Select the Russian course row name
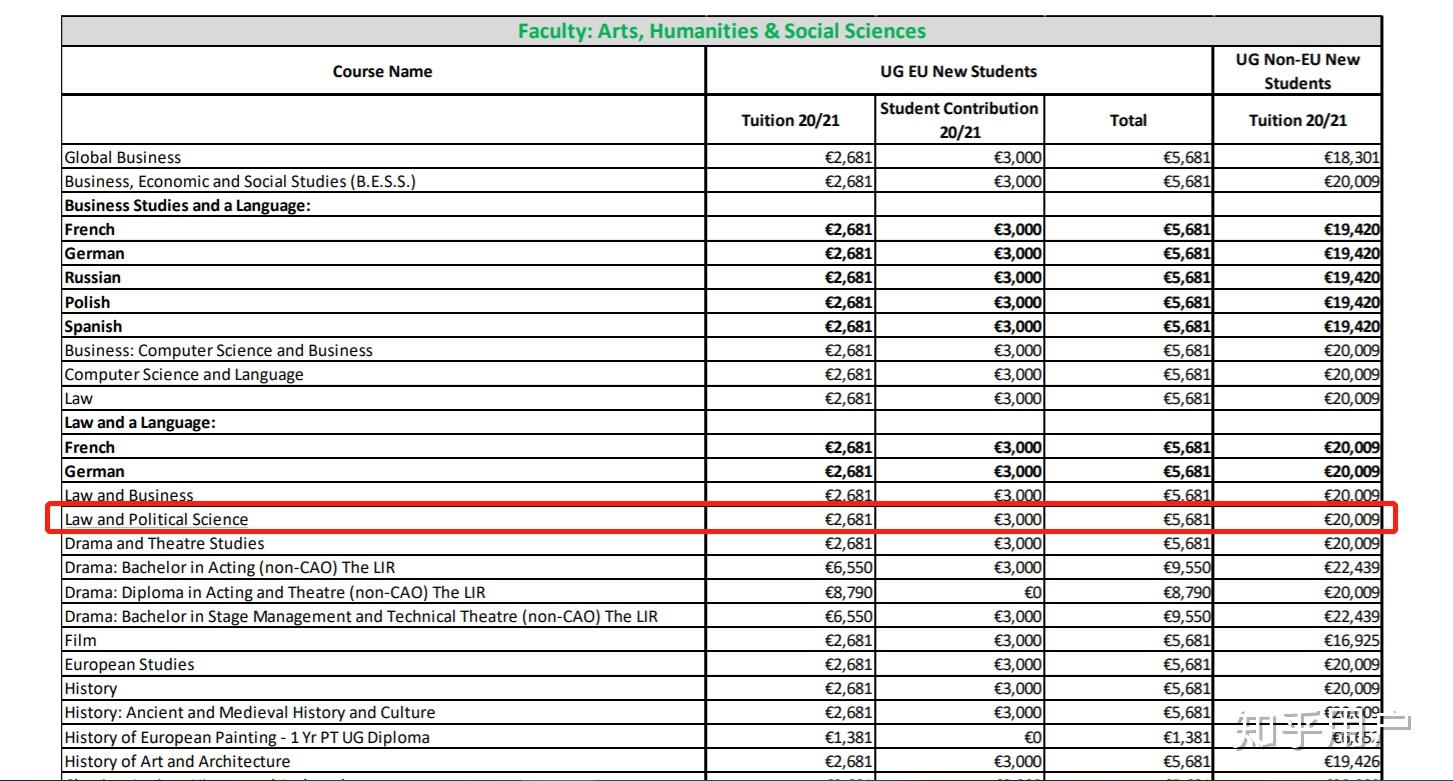 pyautogui.click(x=92, y=277)
